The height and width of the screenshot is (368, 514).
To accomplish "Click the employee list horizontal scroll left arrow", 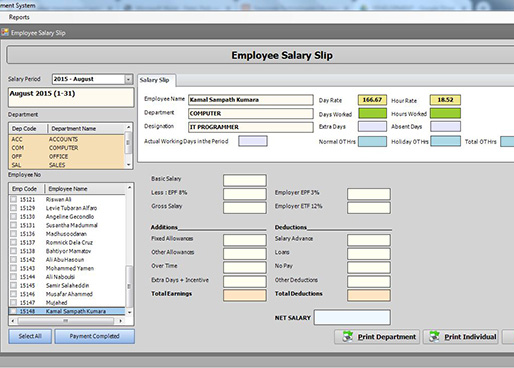I will pos(13,321).
